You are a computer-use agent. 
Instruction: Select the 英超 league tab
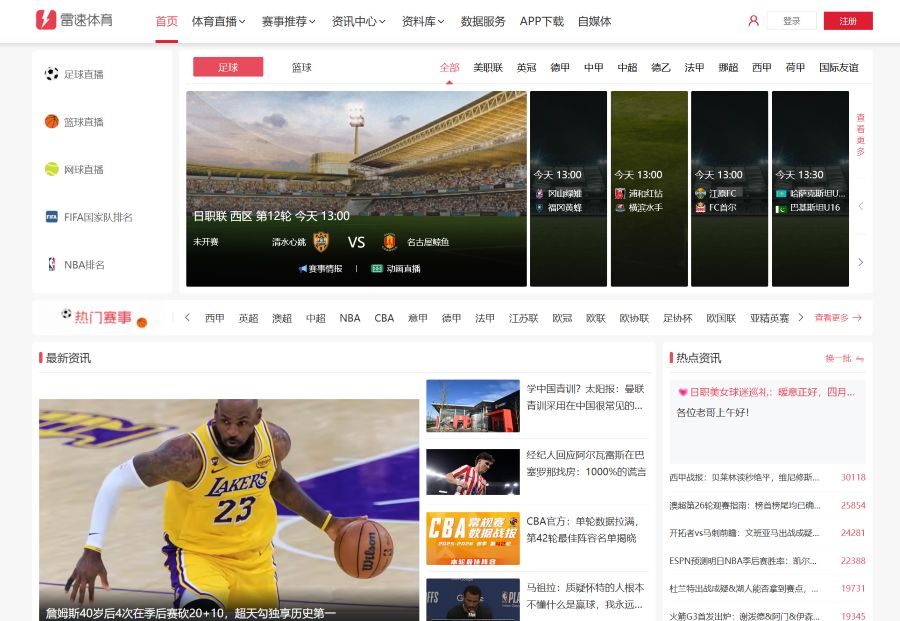click(526, 67)
